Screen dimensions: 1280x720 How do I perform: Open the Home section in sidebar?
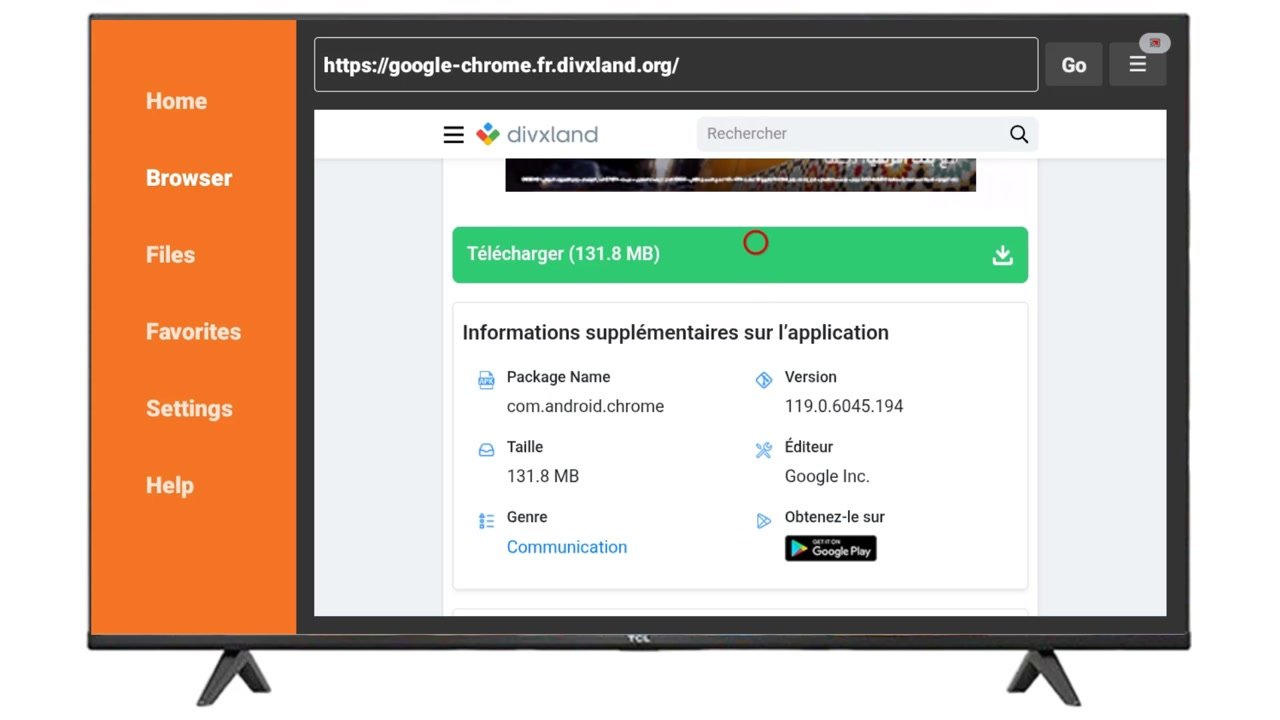click(x=176, y=101)
